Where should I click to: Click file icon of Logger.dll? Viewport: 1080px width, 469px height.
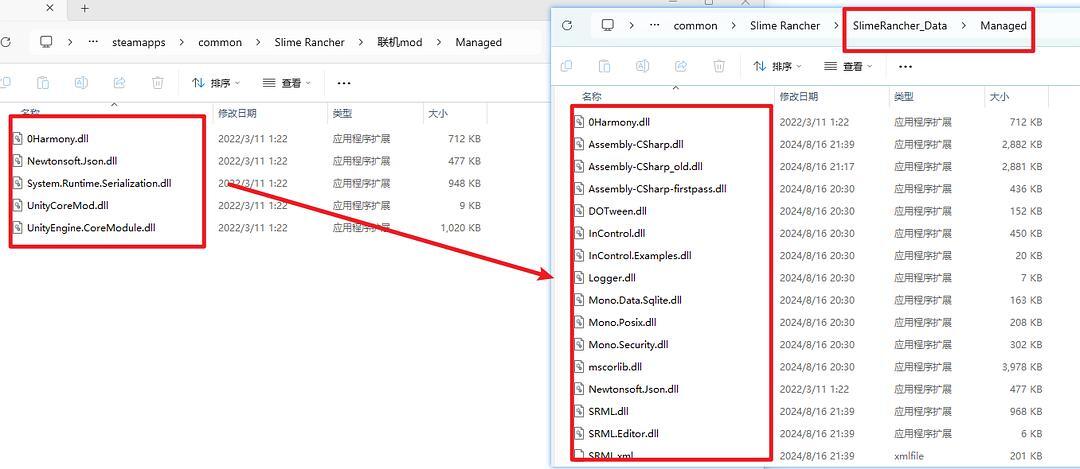(x=579, y=278)
